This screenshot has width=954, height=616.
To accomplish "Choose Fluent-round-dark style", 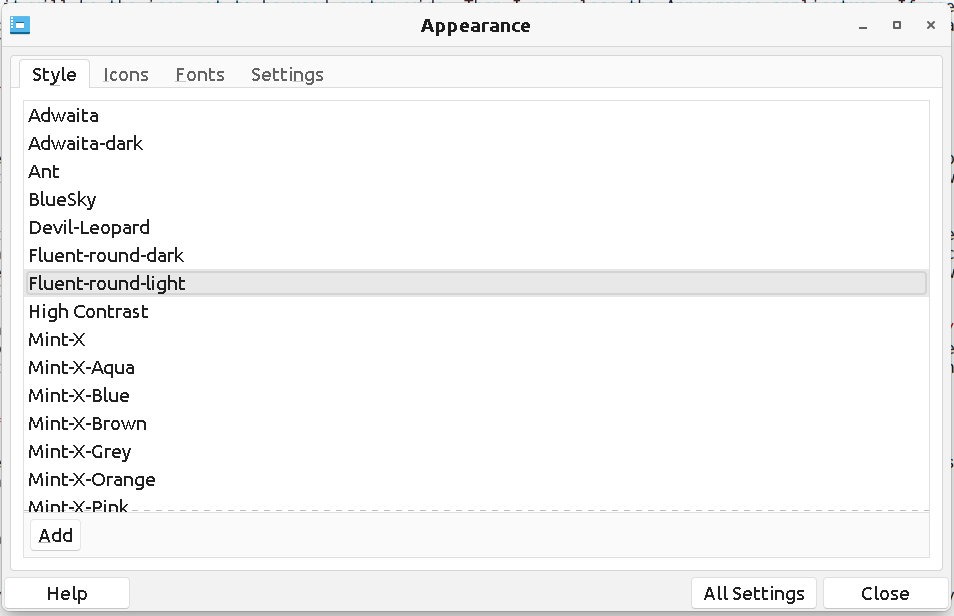I will point(106,256).
